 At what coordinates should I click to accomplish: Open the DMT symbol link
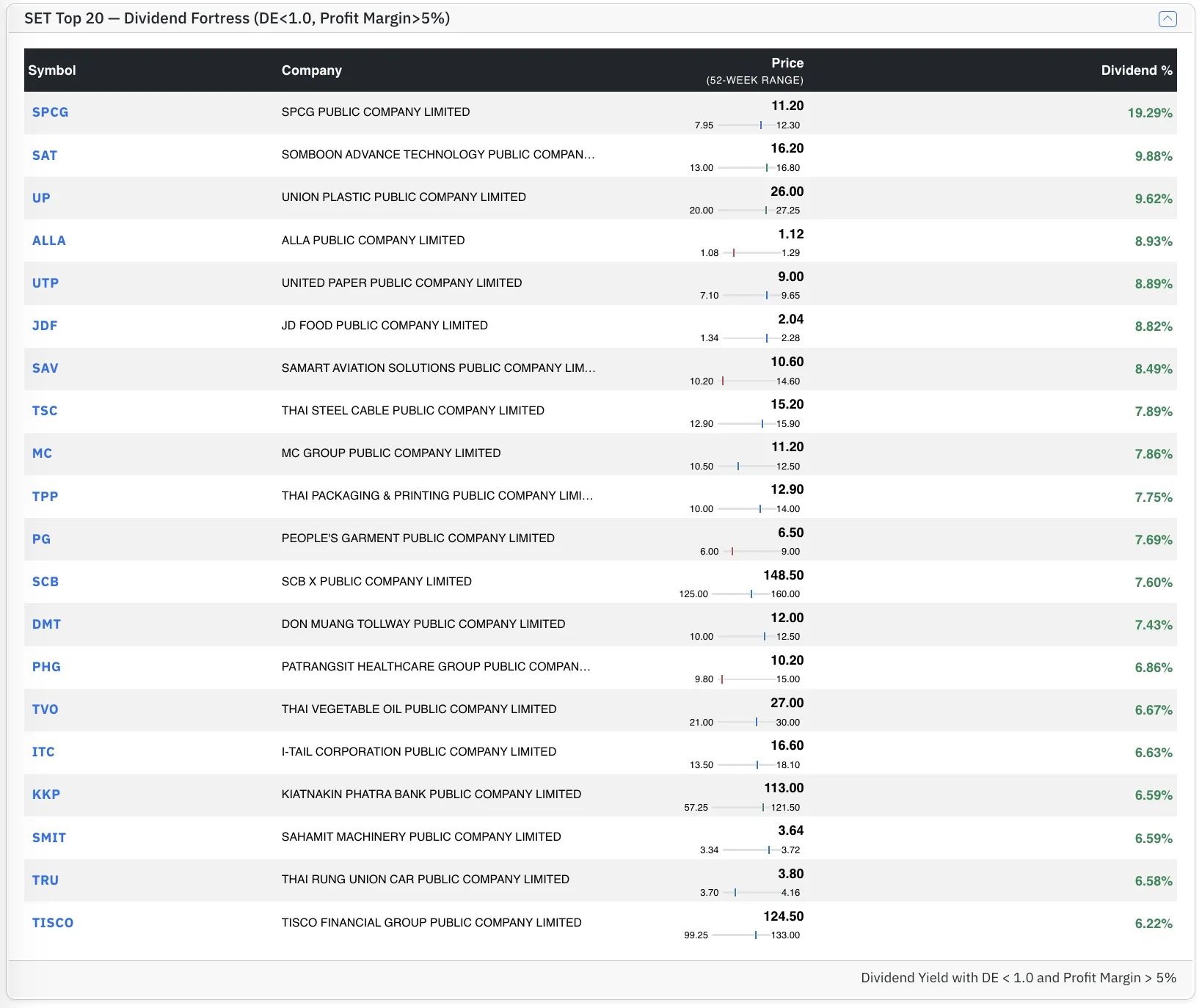(46, 624)
